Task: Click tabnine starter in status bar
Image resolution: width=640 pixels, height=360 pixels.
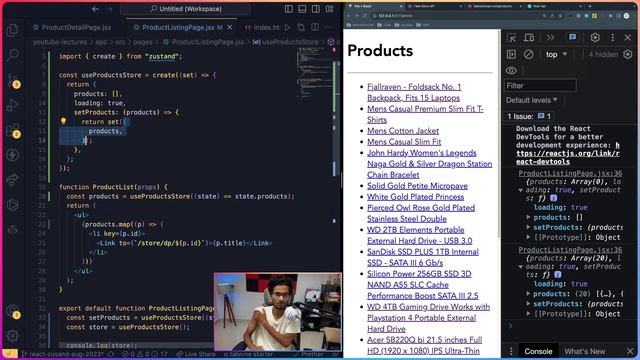Action: point(248,354)
